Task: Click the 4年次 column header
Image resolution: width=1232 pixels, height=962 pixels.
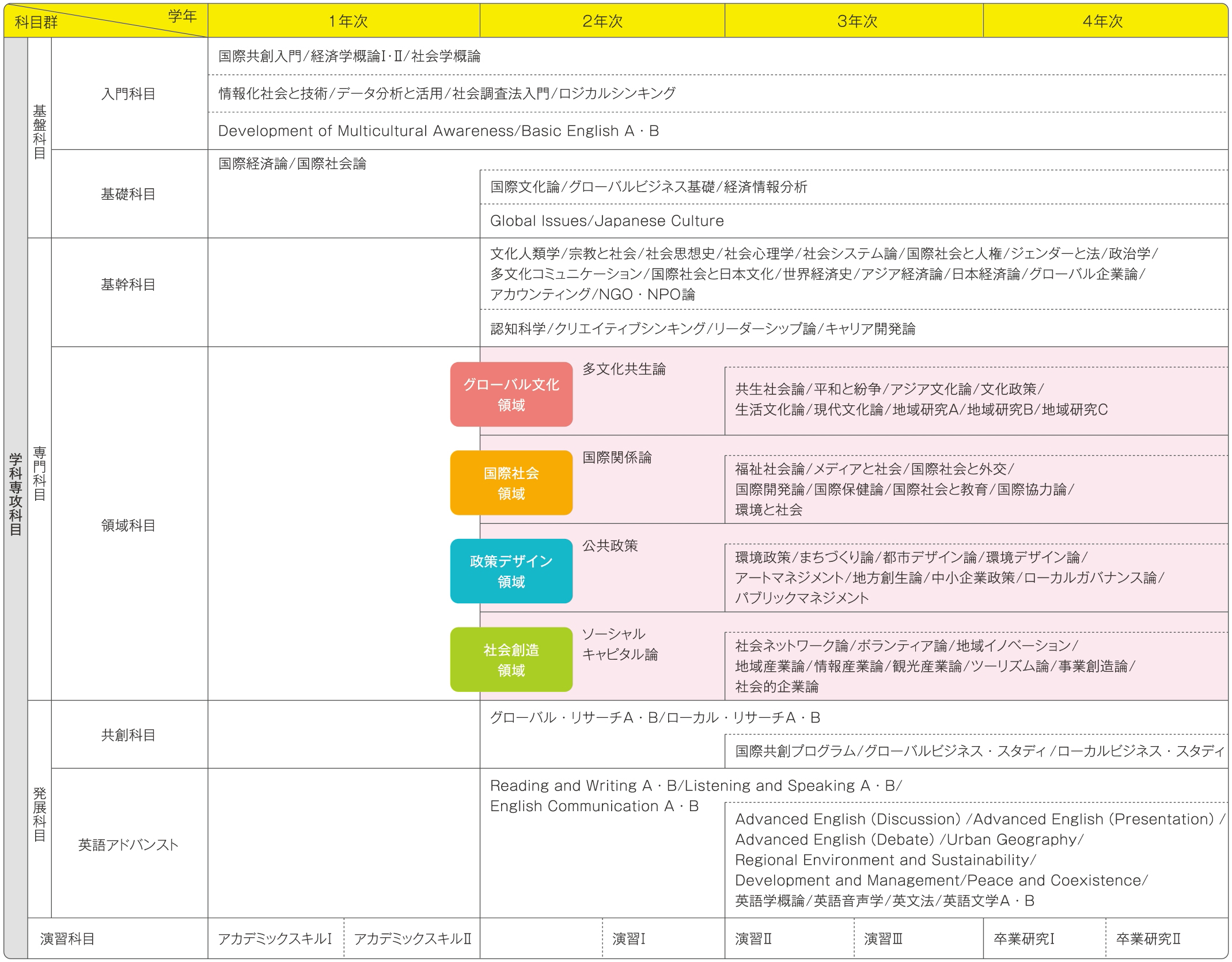Action: pos(1105,21)
